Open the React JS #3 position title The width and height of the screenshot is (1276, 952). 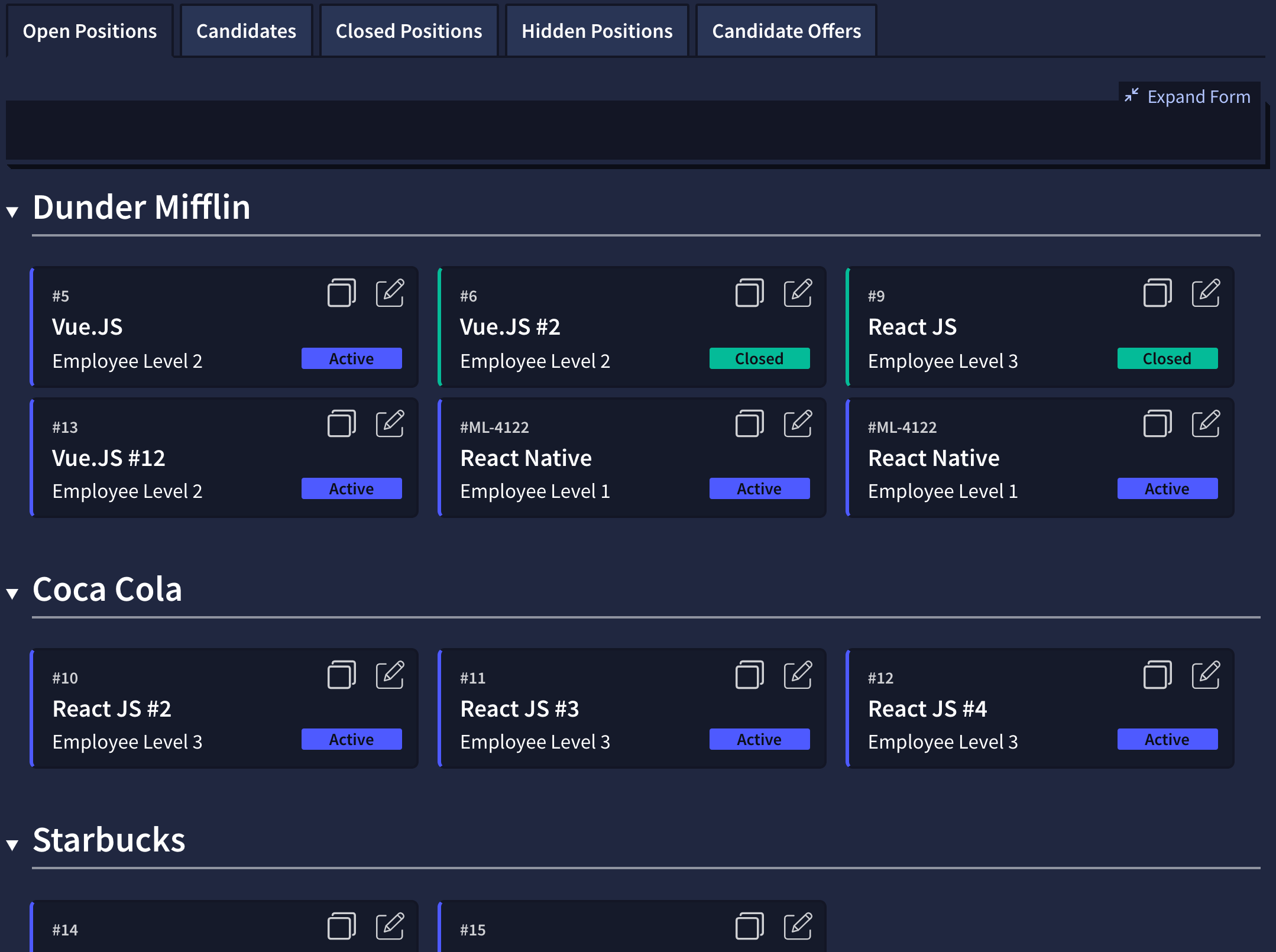click(520, 709)
